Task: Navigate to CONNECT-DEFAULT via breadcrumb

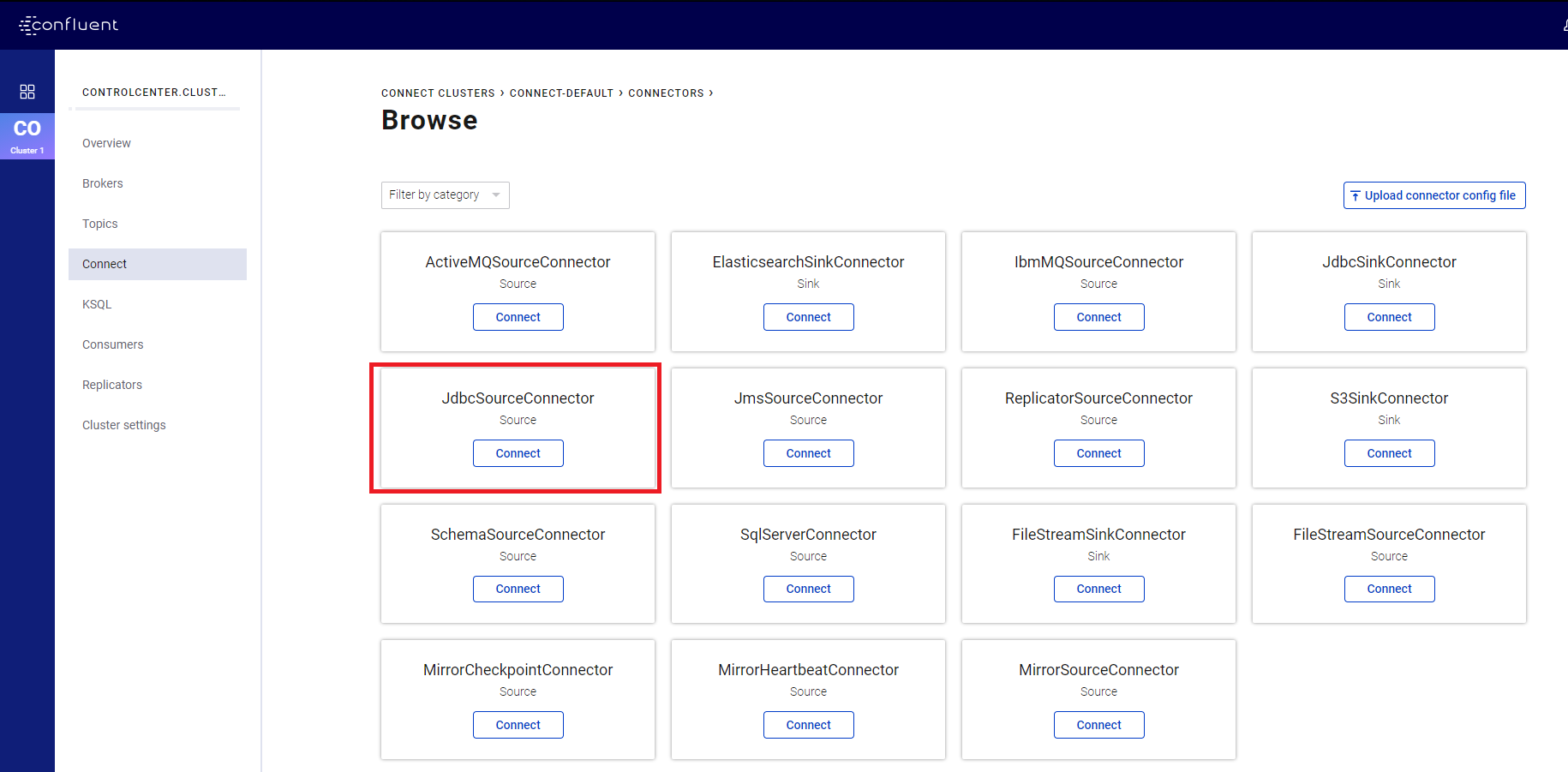Action: click(x=561, y=93)
